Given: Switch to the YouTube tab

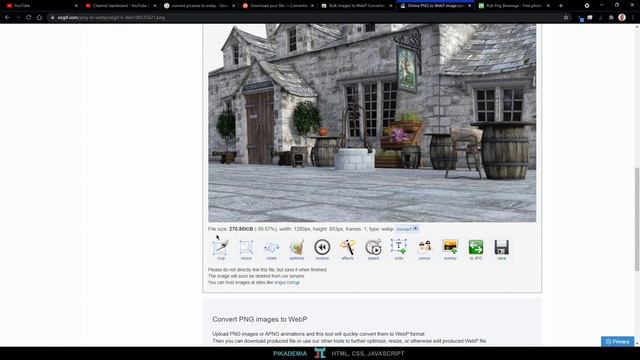Looking at the screenshot, I should tap(40, 6).
